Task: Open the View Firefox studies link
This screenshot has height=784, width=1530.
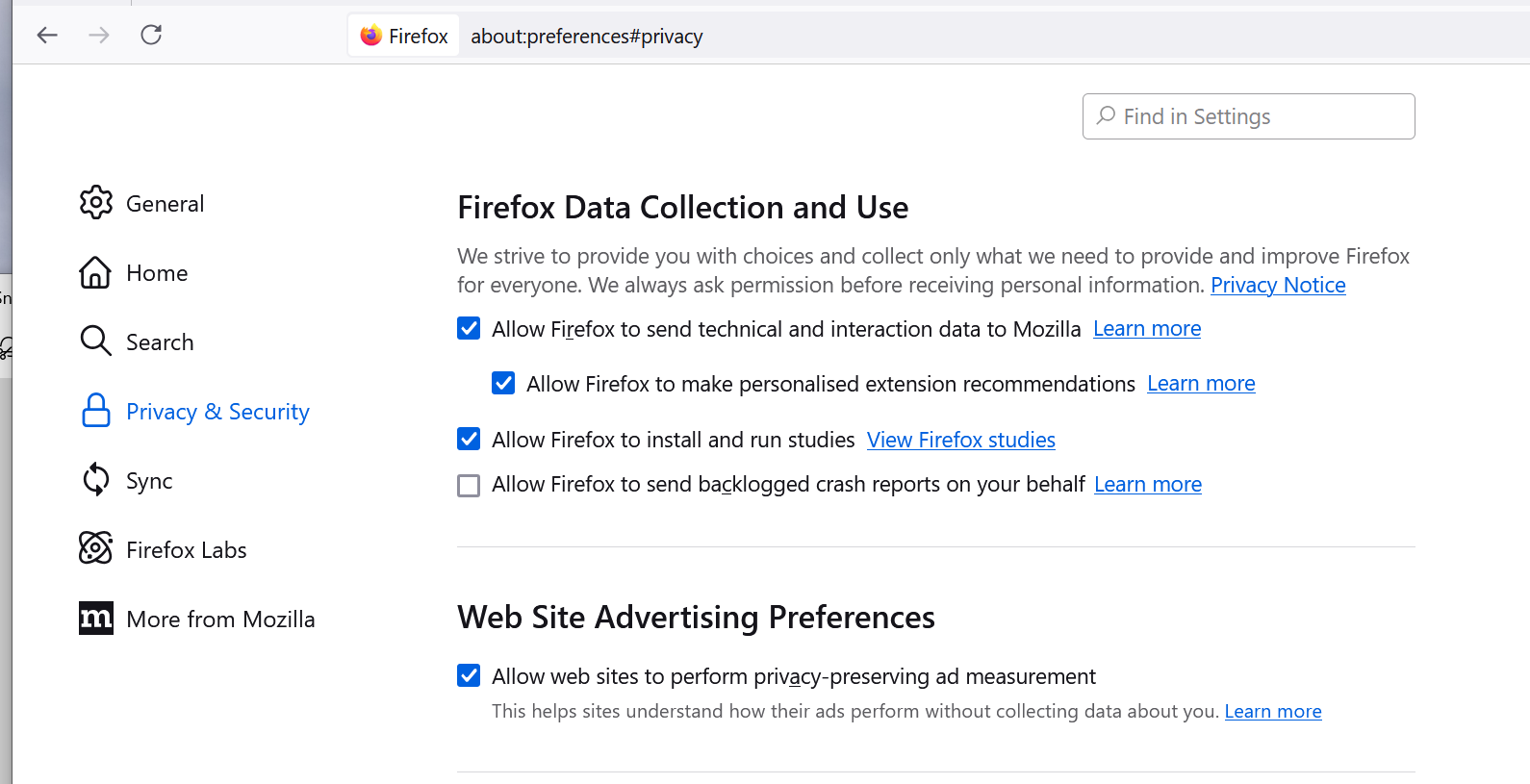Action: [960, 440]
